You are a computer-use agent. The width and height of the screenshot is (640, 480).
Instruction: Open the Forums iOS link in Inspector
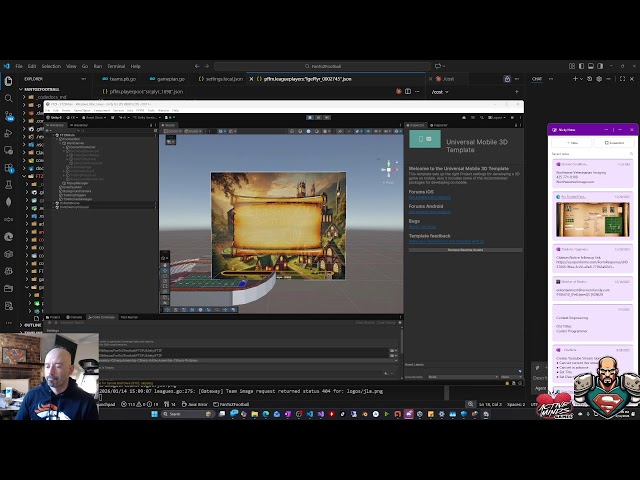429,198
